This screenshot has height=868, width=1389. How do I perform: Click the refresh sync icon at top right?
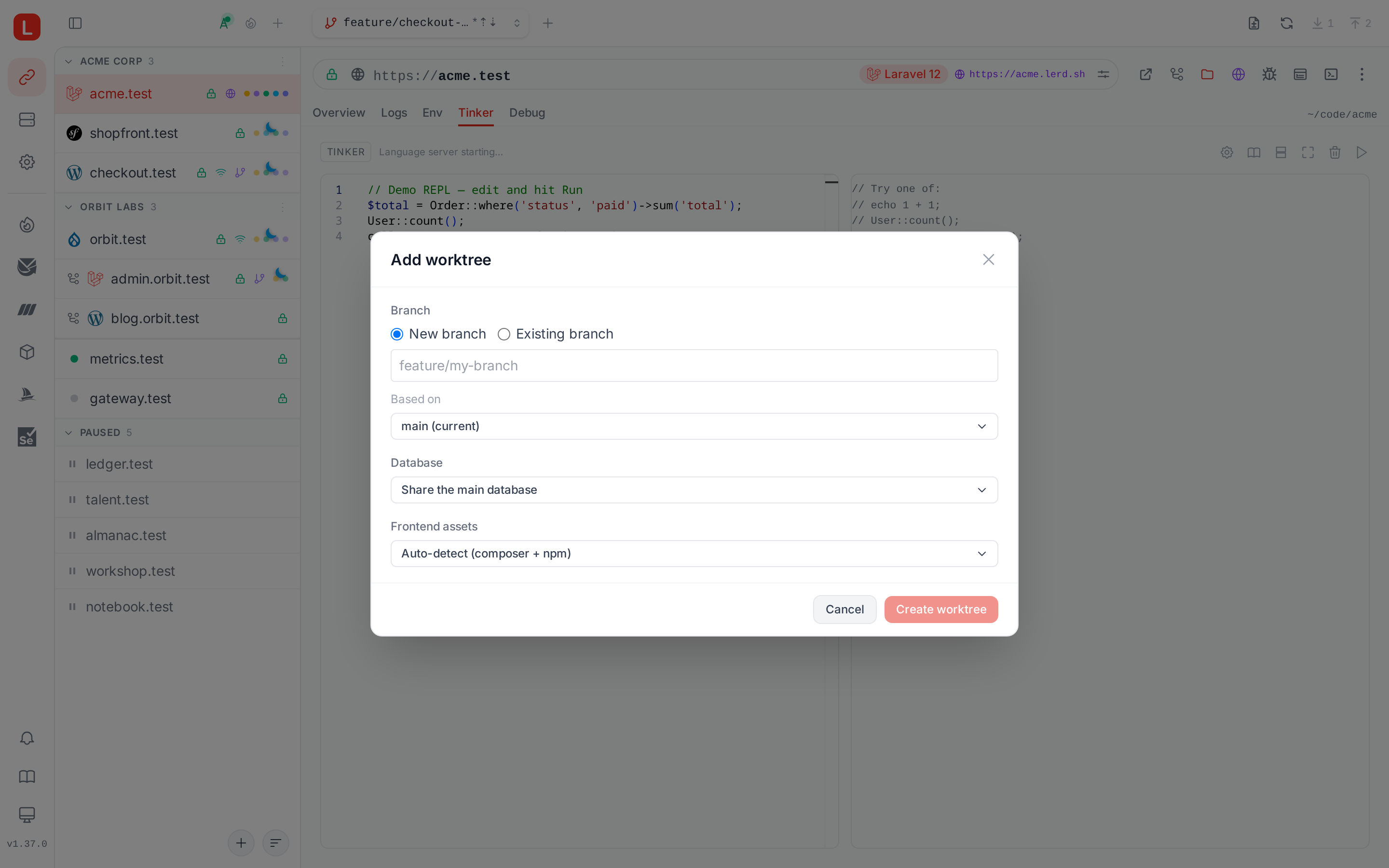(x=1286, y=23)
